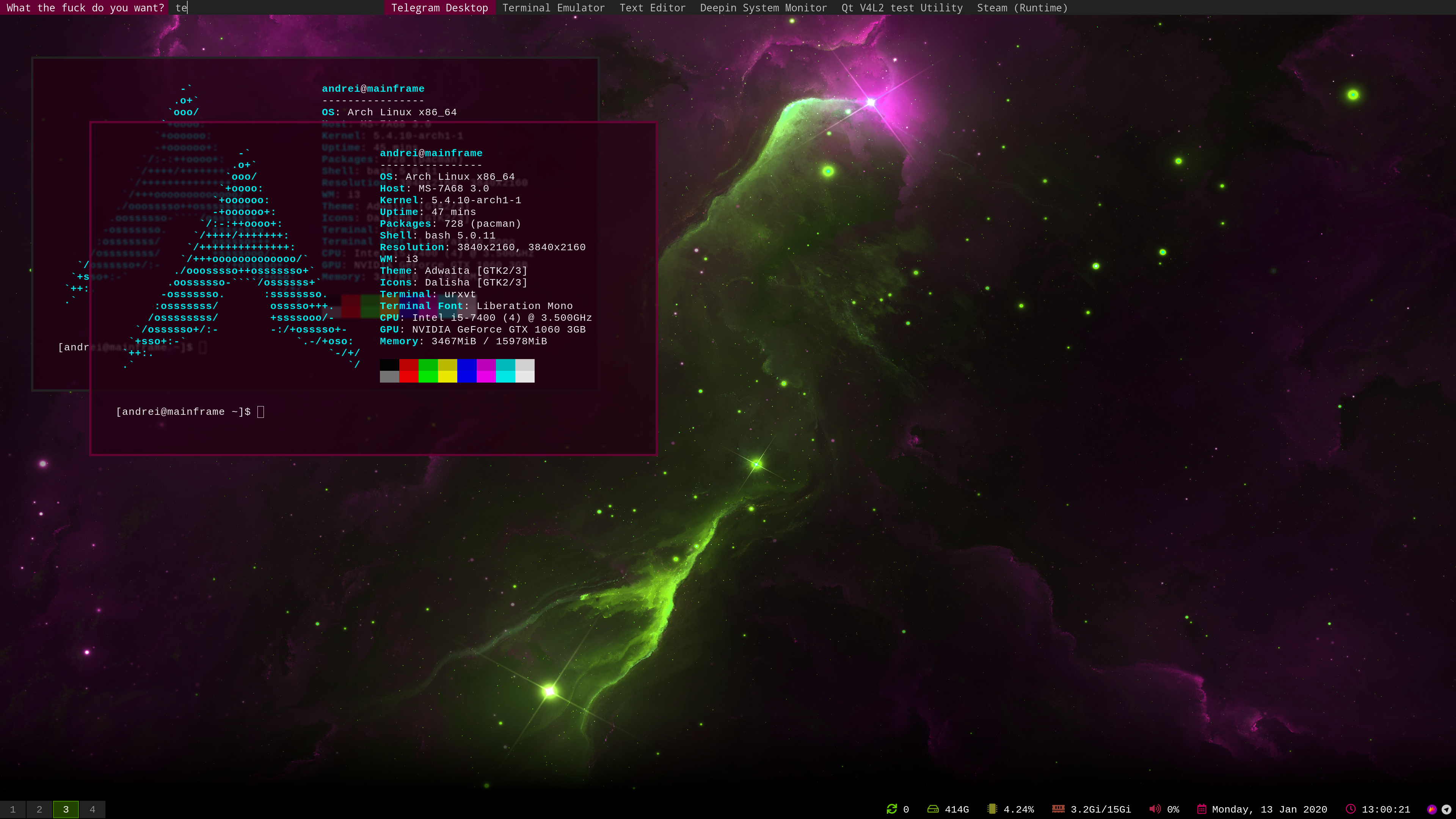Switch to workspace 4
Screen dimensions: 1456x819
point(92,810)
